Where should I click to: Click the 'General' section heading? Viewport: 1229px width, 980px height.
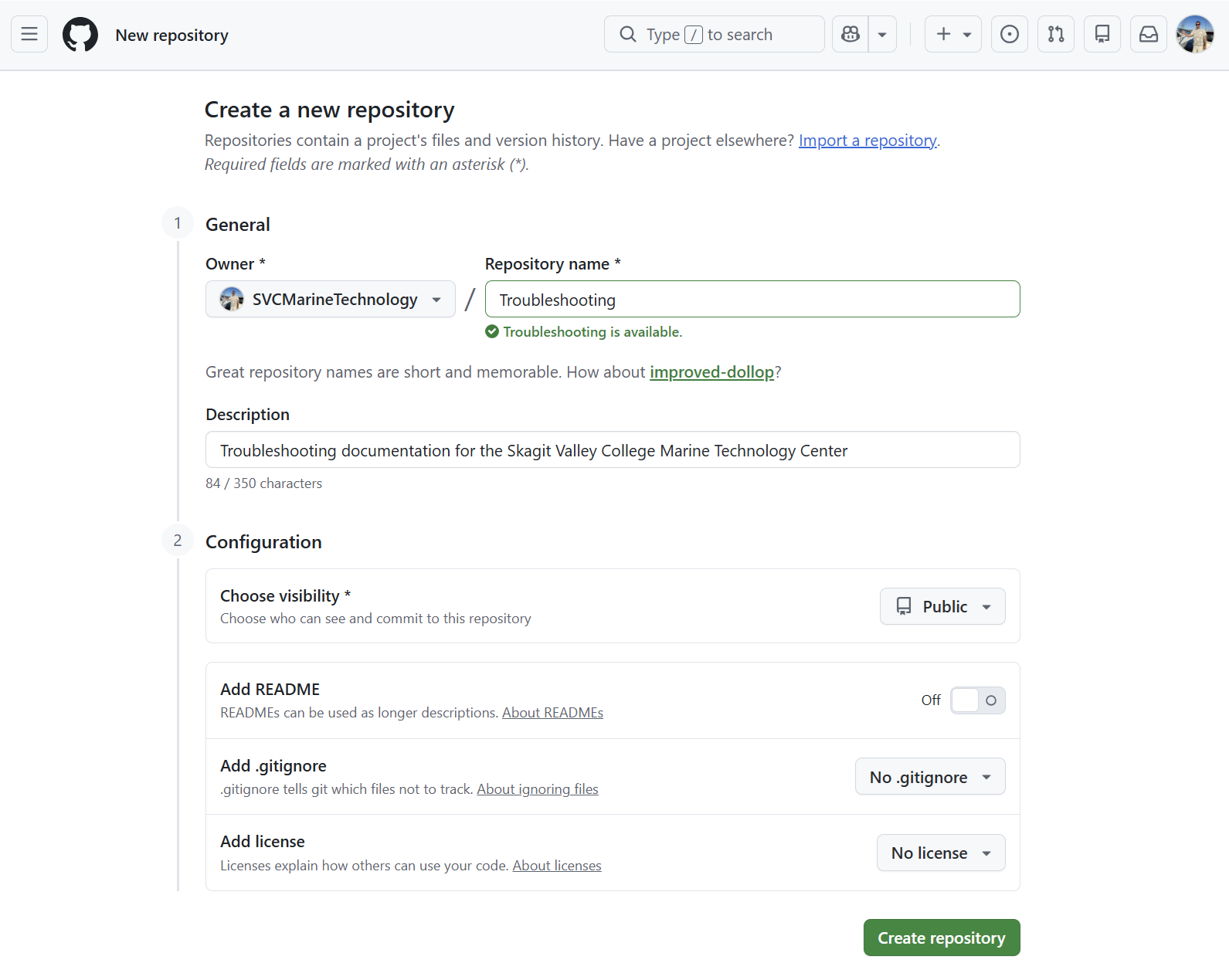(x=238, y=225)
